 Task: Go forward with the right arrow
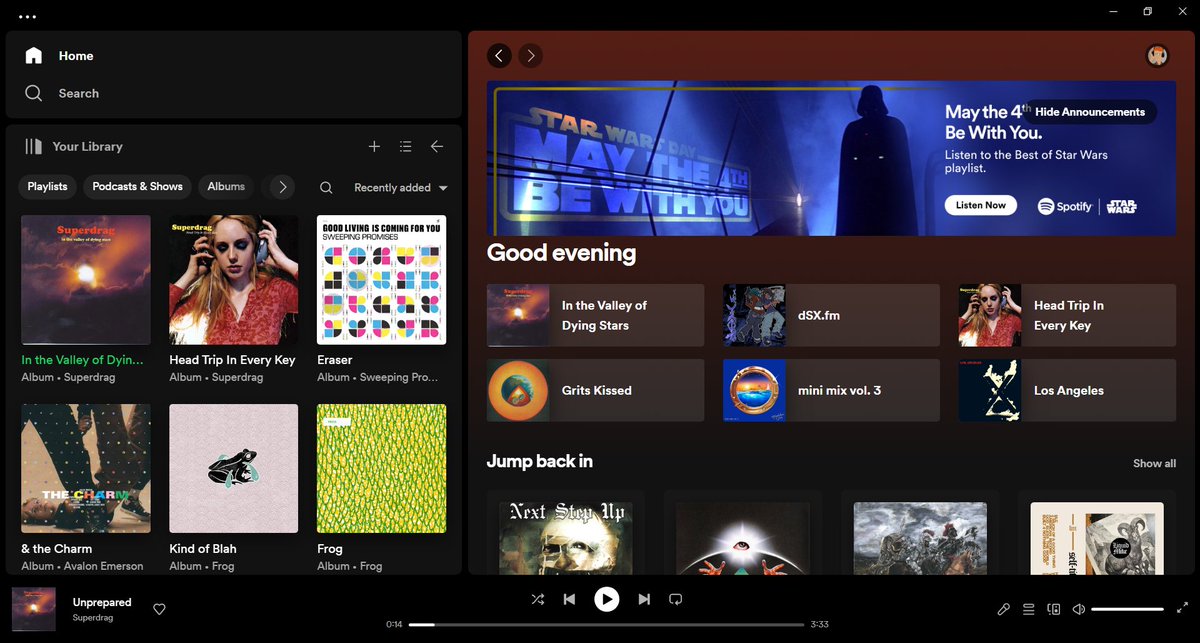(x=531, y=56)
